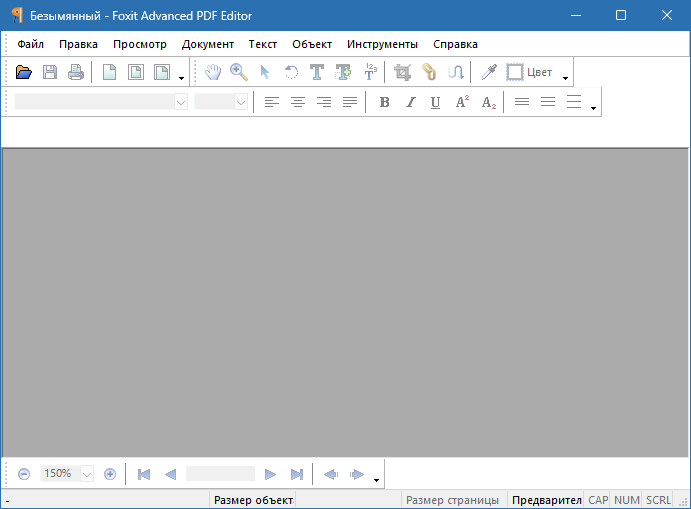Open the font name dropdown
Screen dimensions: 691x509
coord(181,102)
